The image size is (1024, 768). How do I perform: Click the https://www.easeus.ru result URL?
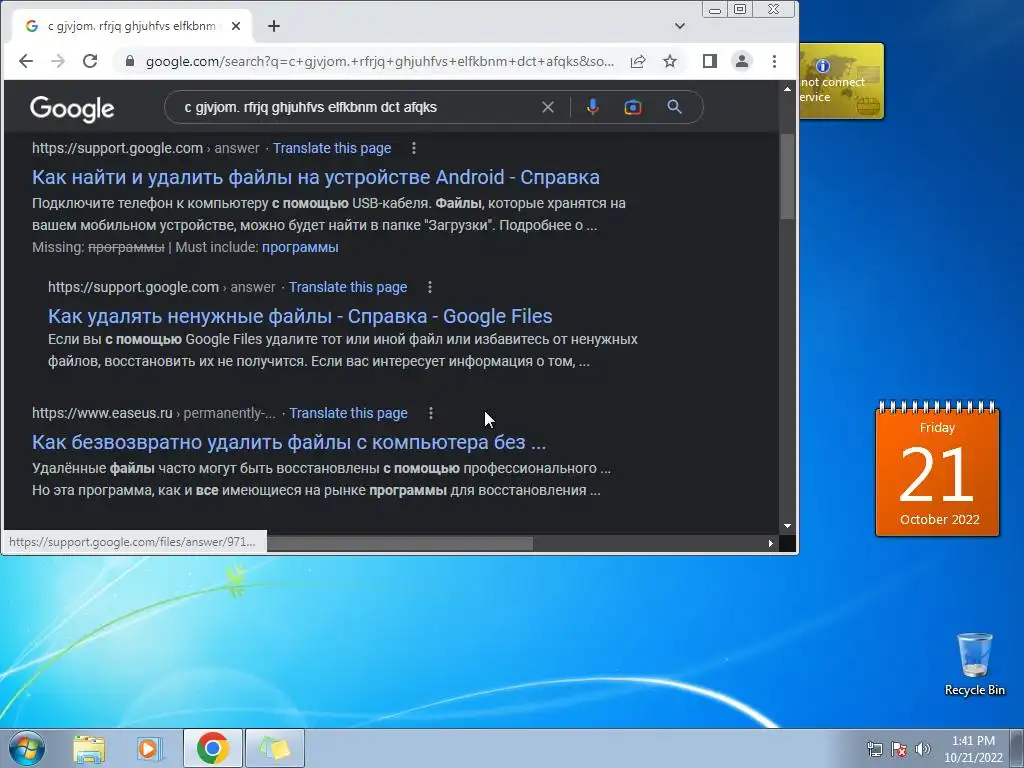(103, 413)
